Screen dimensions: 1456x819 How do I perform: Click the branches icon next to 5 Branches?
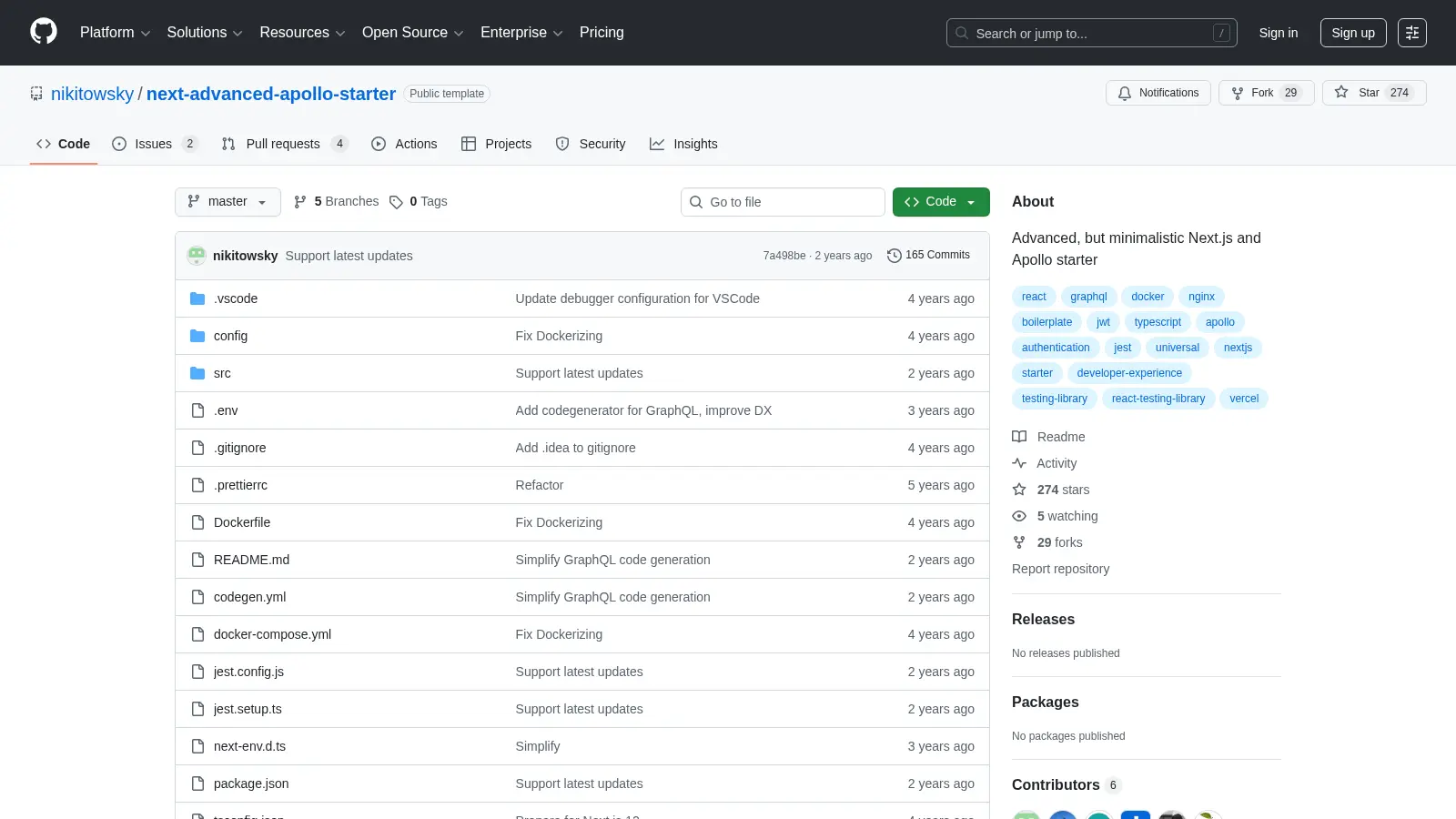pyautogui.click(x=300, y=202)
